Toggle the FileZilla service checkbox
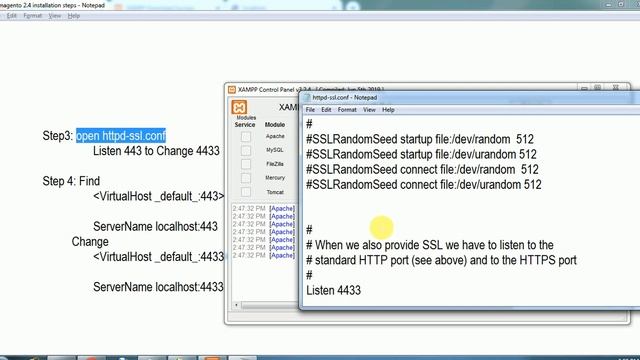Image resolution: width=640 pixels, height=360 pixels. [246, 164]
